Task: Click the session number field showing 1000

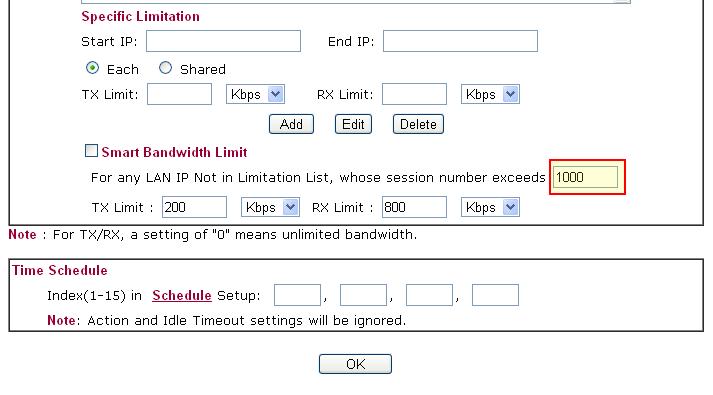Action: click(x=585, y=177)
